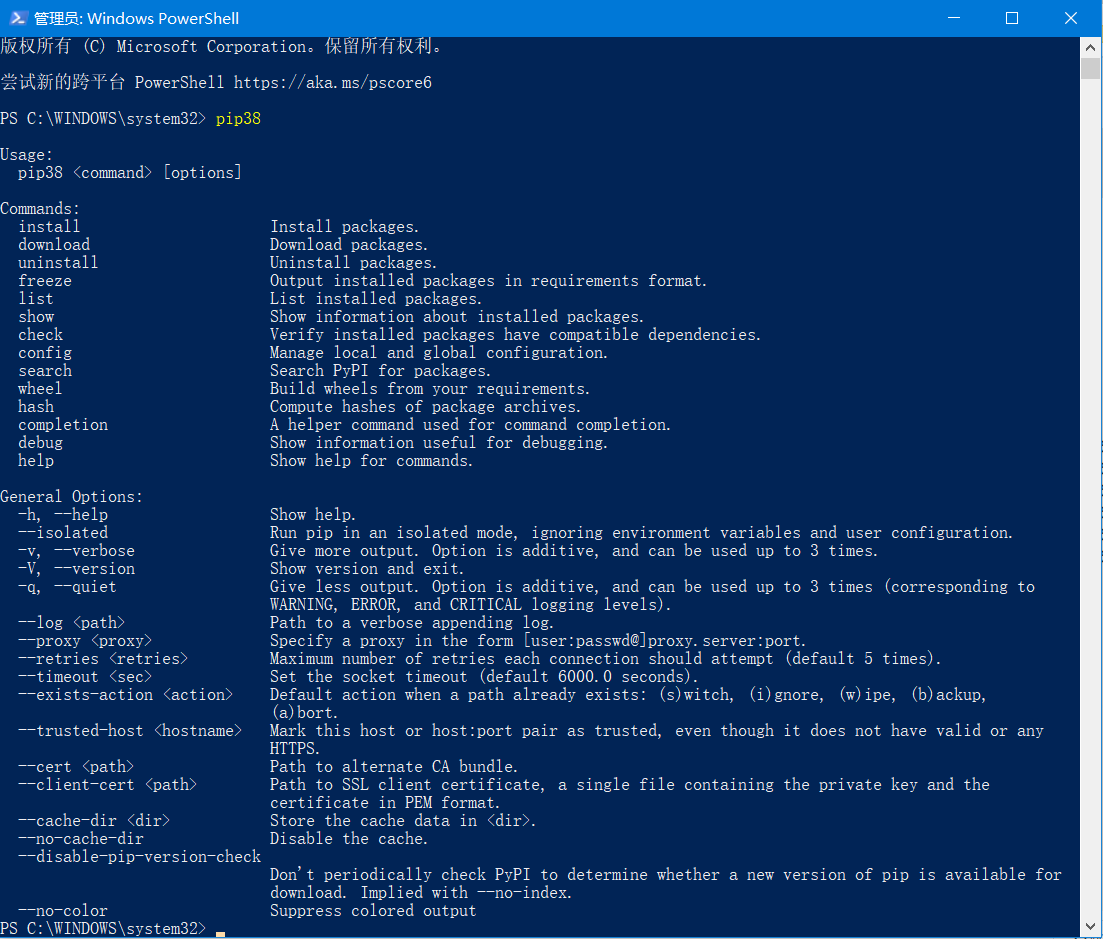Click the 'check' command name

41,335
